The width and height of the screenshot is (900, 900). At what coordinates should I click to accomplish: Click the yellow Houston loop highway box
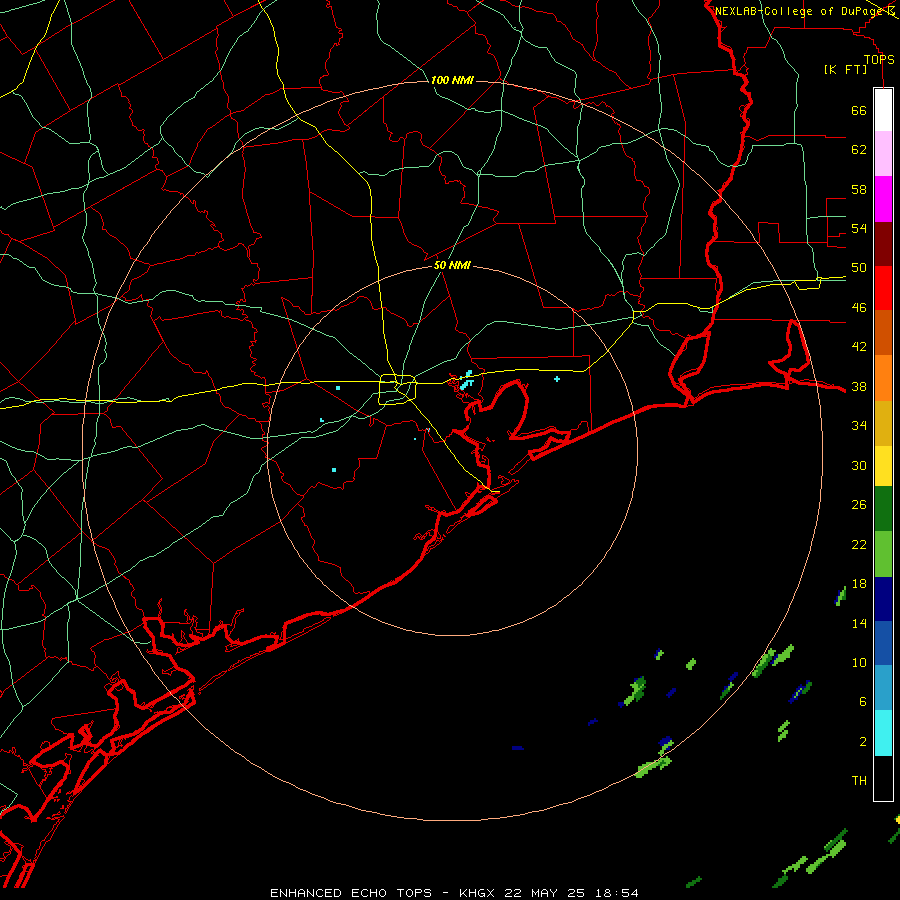pyautogui.click(x=398, y=389)
